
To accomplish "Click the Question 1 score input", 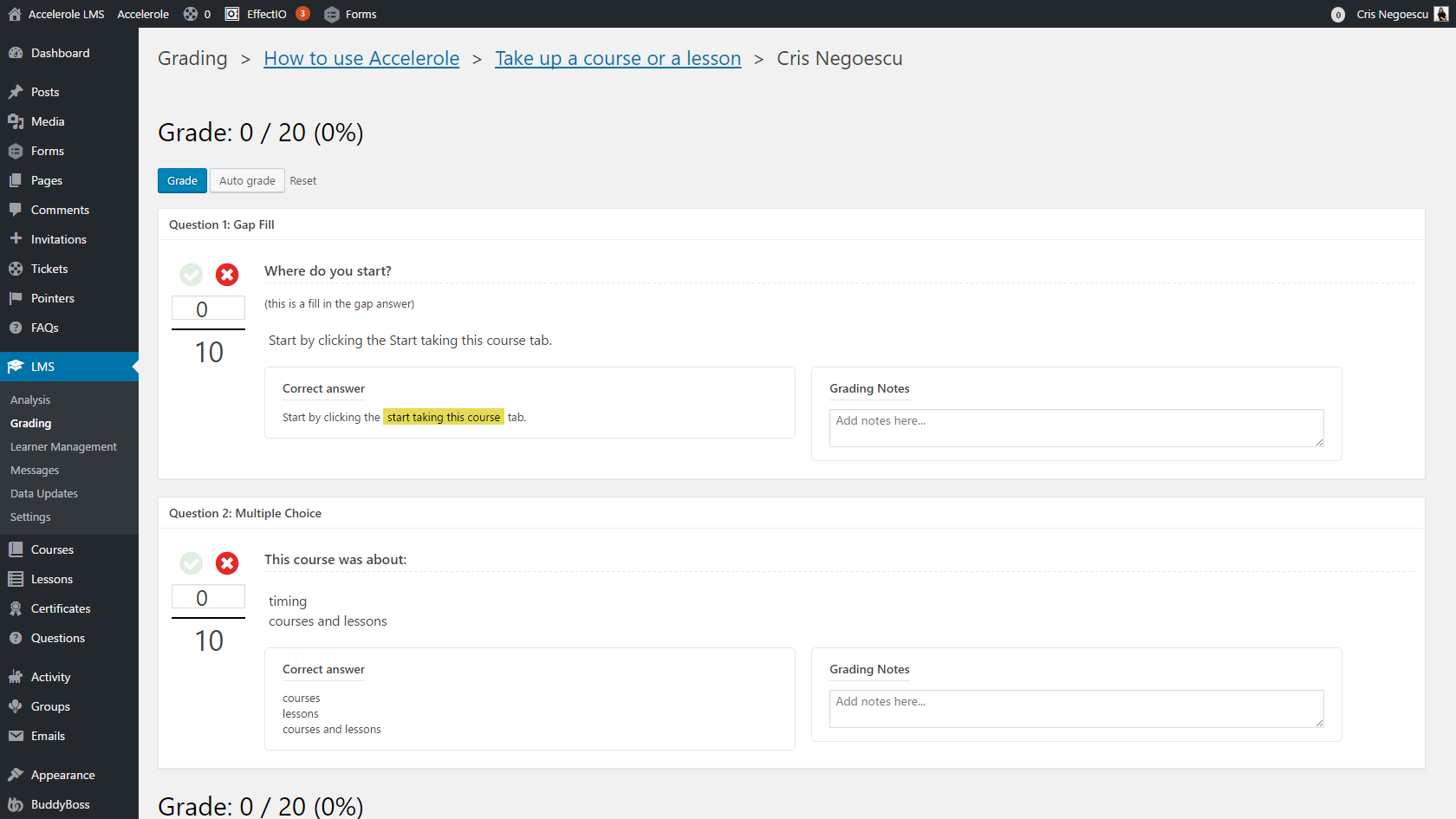I will pyautogui.click(x=208, y=309).
